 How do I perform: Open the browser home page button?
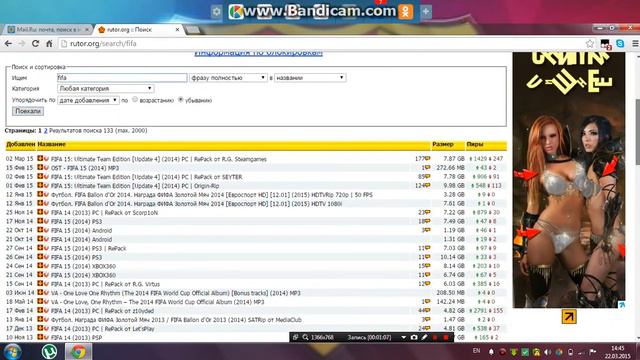49,43
